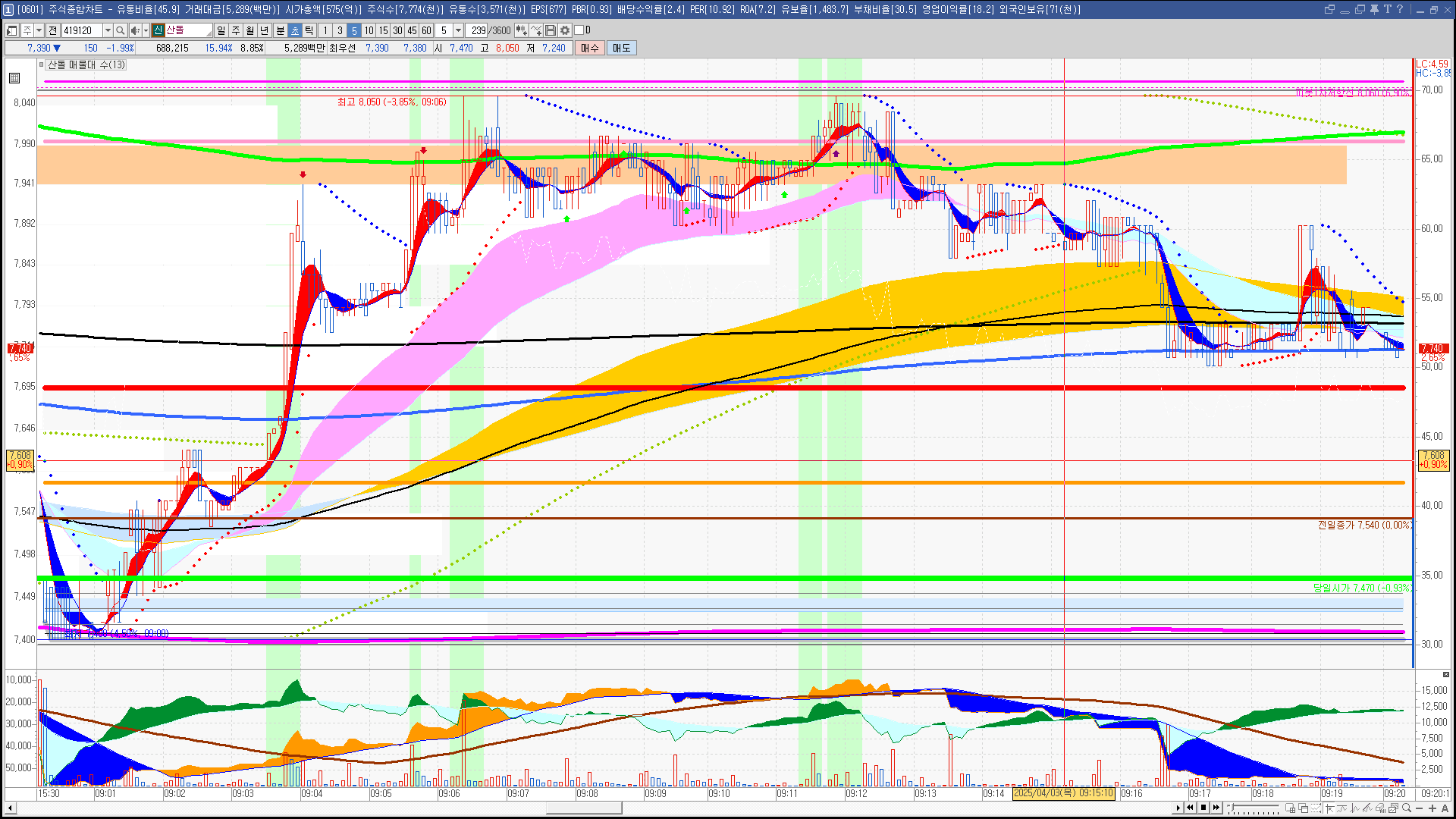This screenshot has width=1456, height=819.
Task: Switch to 일 (daily) chart period
Action: point(221,30)
